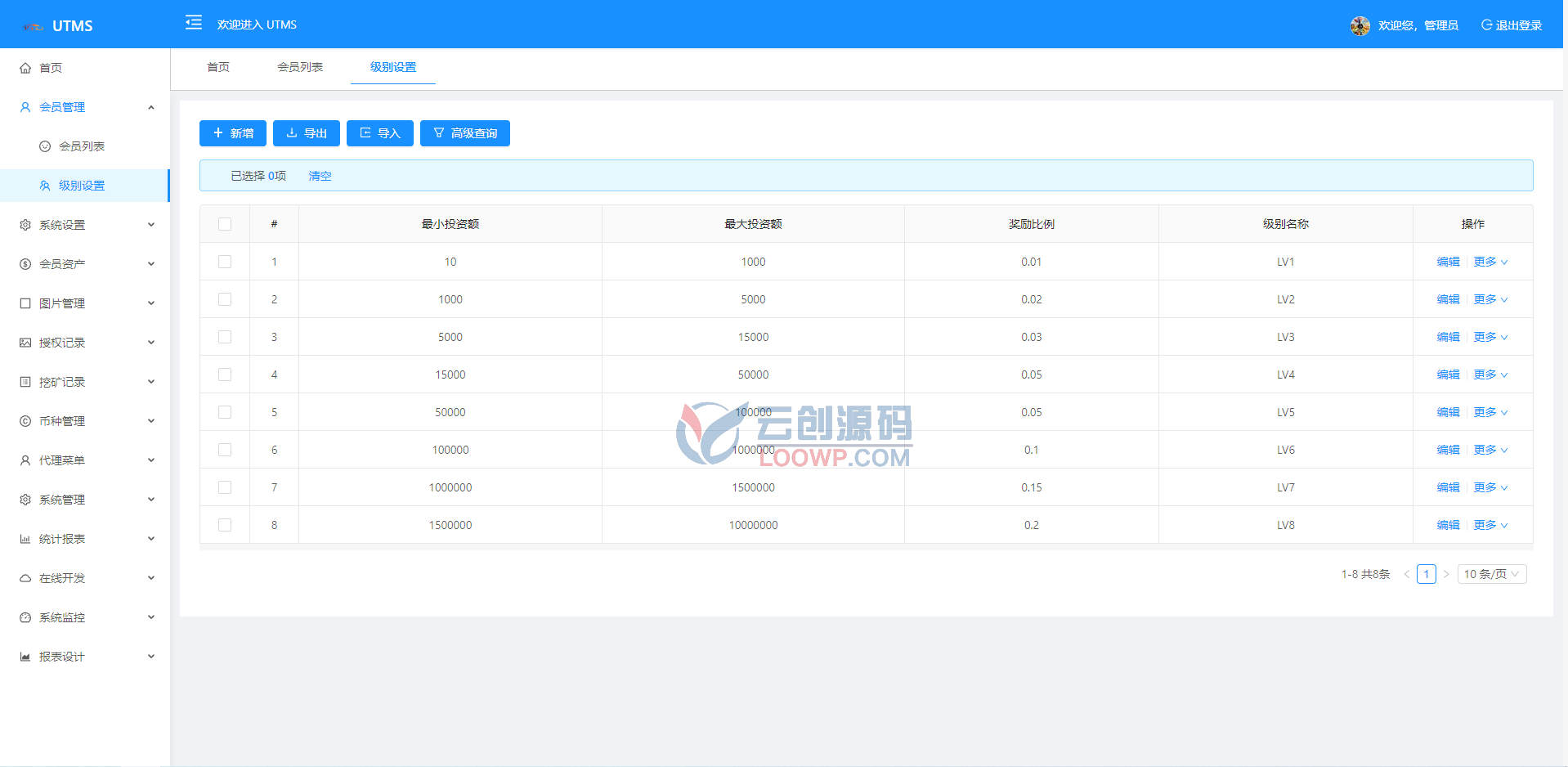Check the row 7 LV7 checkbox
The image size is (1568, 767).
pos(225,487)
